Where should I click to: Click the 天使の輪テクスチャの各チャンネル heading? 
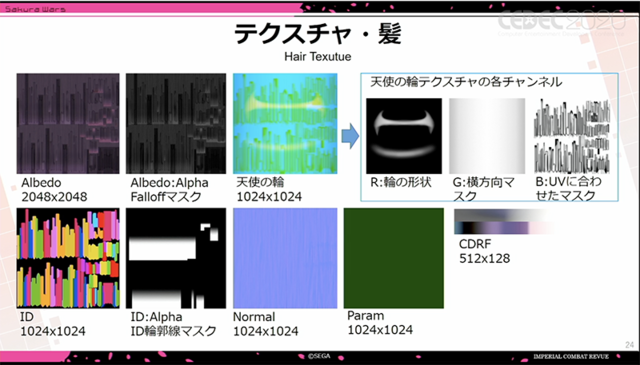point(466,82)
